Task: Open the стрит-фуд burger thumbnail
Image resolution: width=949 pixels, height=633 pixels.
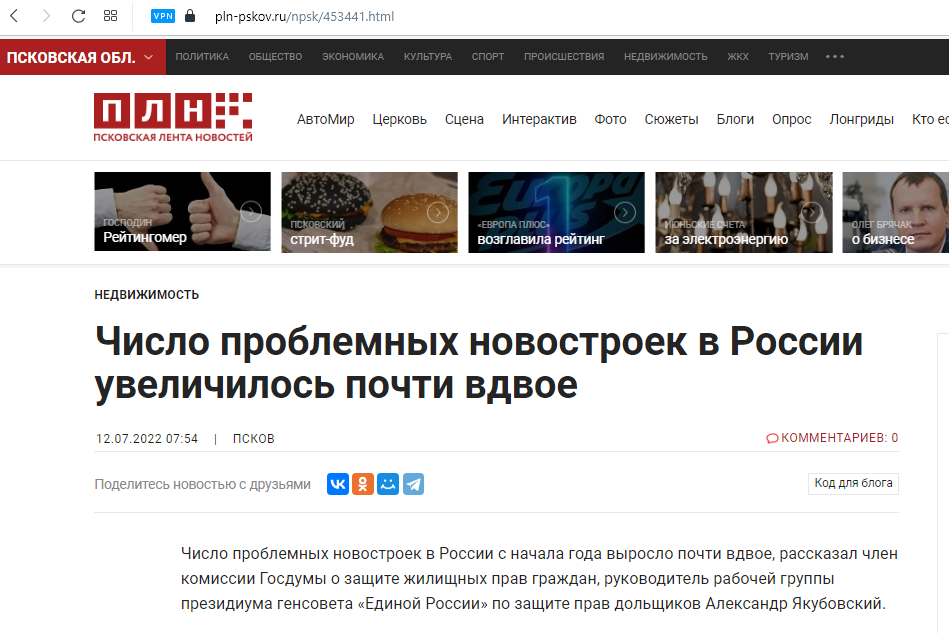Action: 369,212
